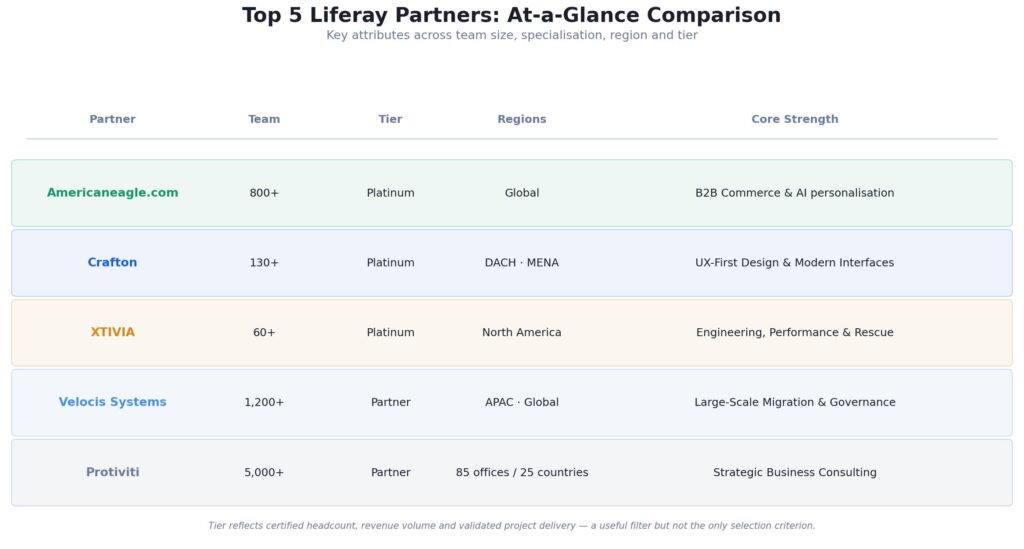Click the 'Regions' column header
This screenshot has height=549, width=1024.
pyautogui.click(x=522, y=119)
